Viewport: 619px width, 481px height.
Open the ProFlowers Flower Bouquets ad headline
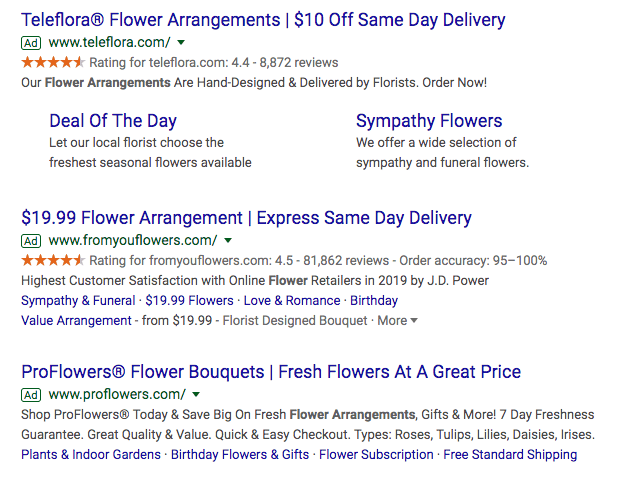click(x=271, y=372)
